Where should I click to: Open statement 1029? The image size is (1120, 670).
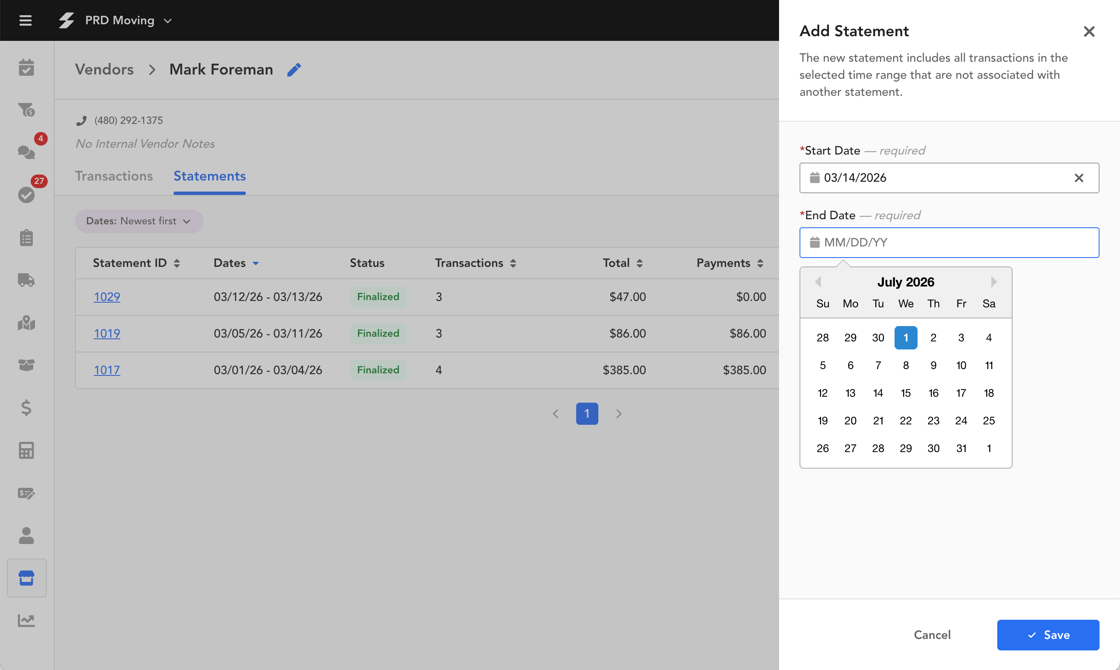click(106, 297)
